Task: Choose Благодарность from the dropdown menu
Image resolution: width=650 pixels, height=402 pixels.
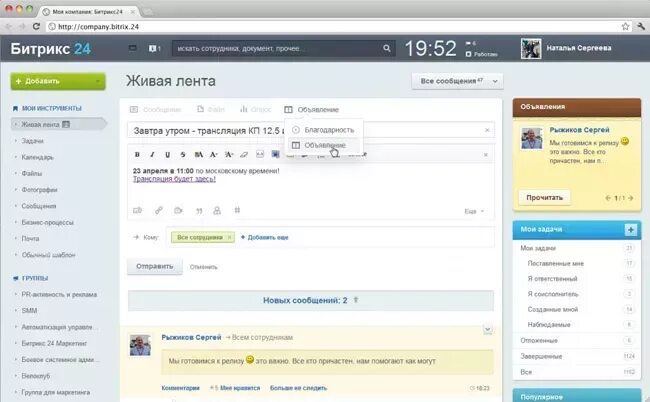Action: click(323, 130)
